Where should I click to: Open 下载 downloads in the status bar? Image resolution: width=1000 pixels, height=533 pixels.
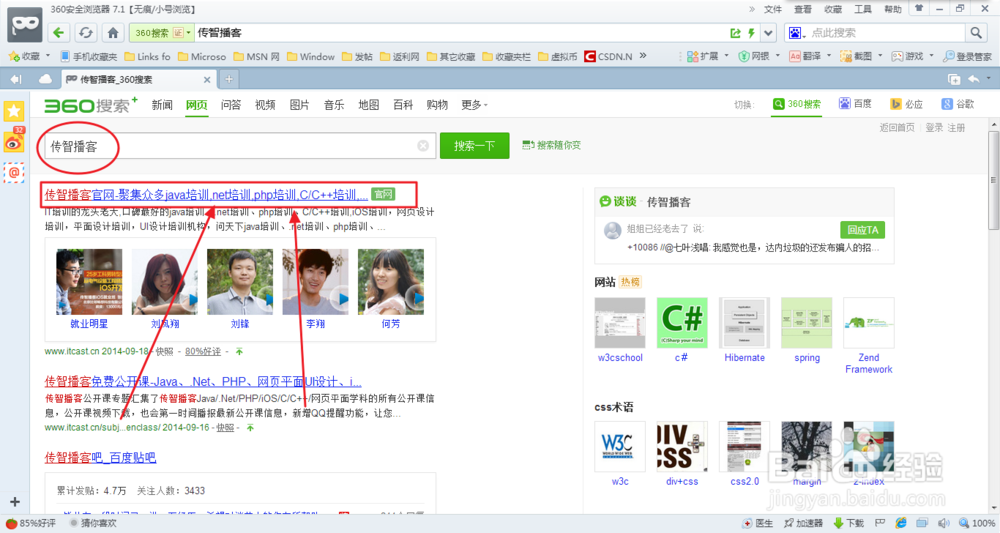[x=849, y=523]
